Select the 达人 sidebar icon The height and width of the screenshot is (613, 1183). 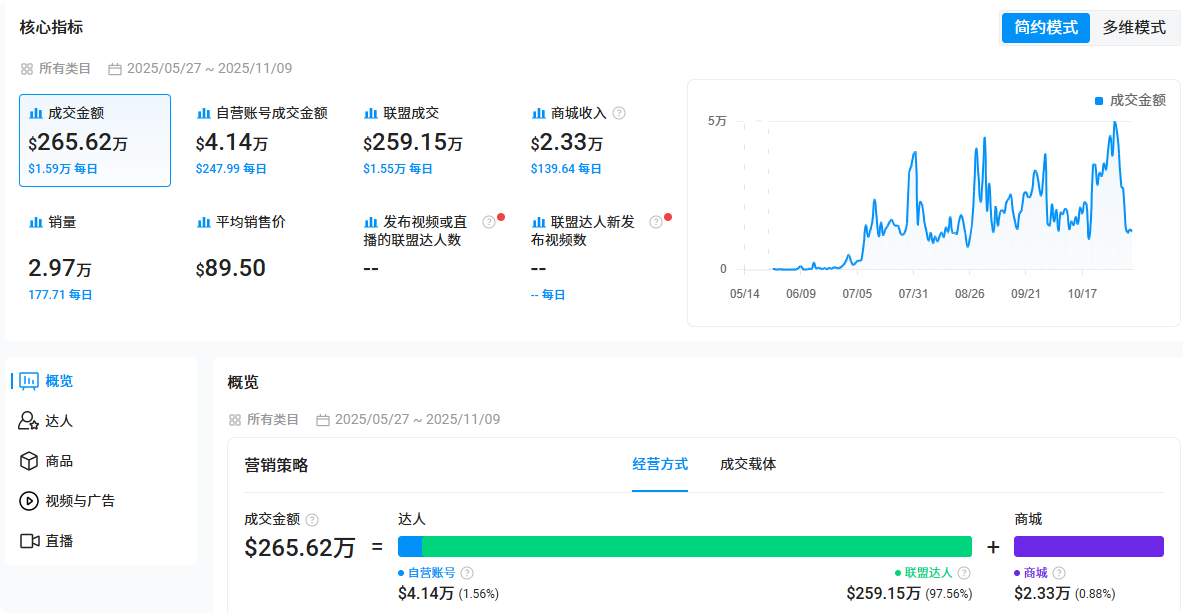point(29,421)
